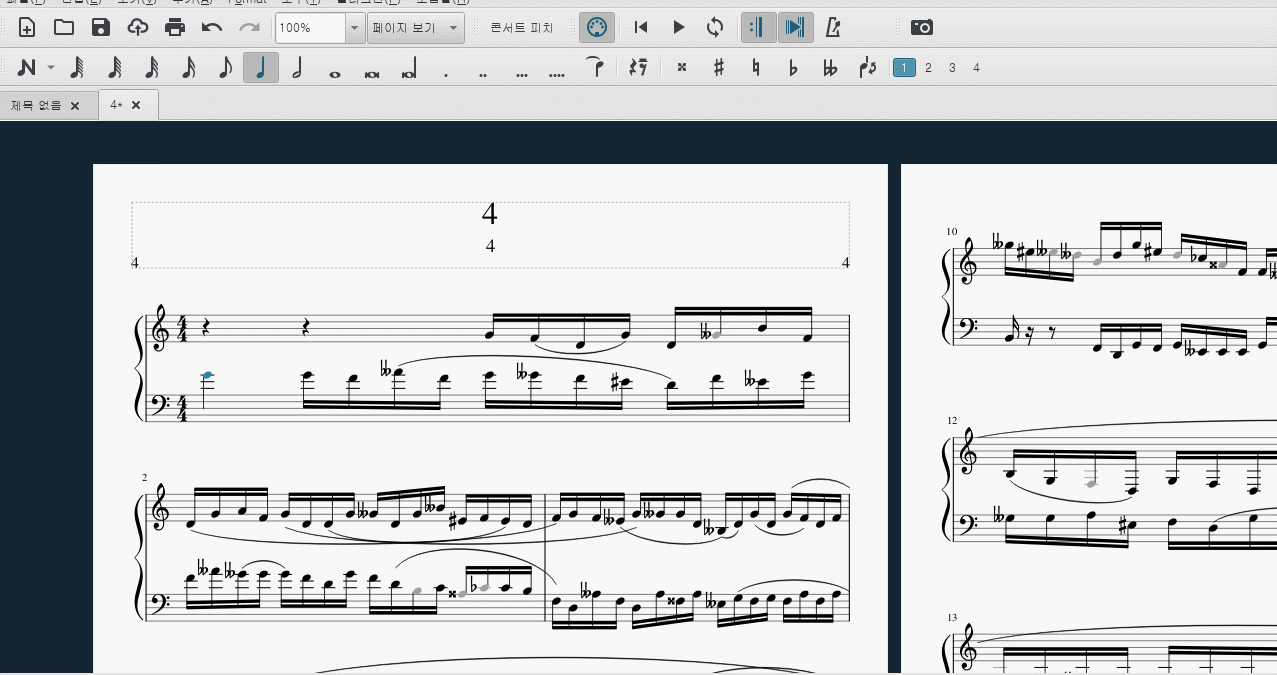Open the zoom level dropdown arrow
The image size is (1277, 675).
[x=354, y=28]
